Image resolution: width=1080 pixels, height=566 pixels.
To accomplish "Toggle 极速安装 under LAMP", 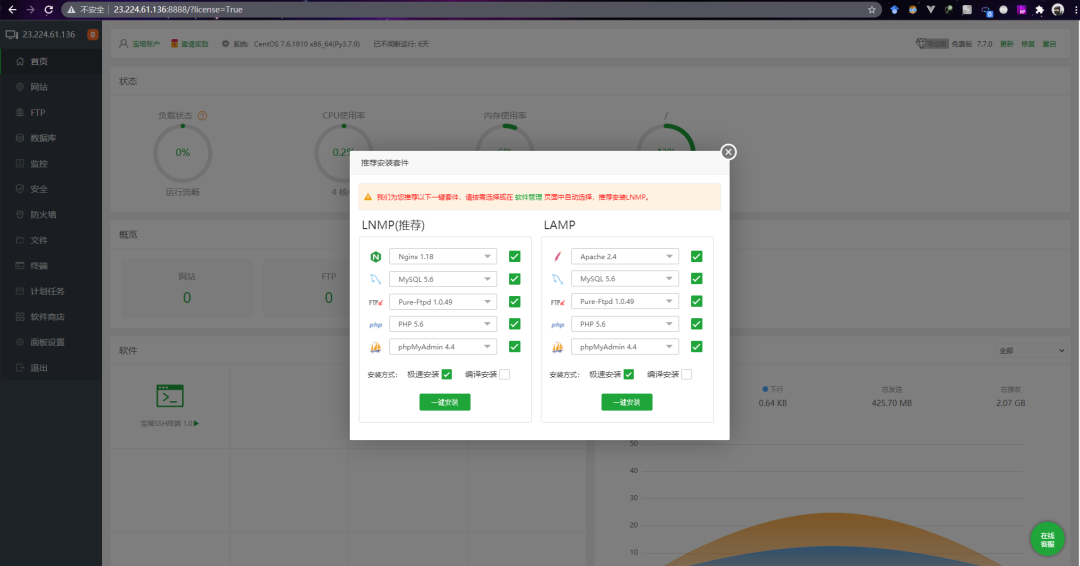I will [629, 375].
